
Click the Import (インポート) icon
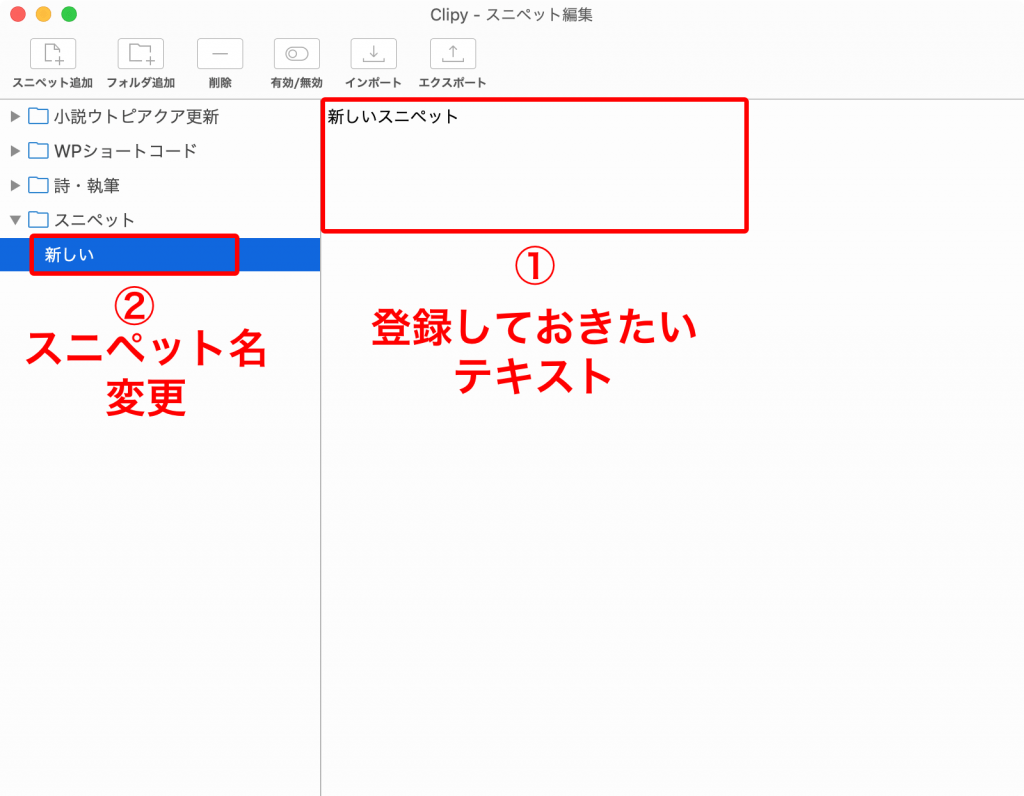pos(374,54)
